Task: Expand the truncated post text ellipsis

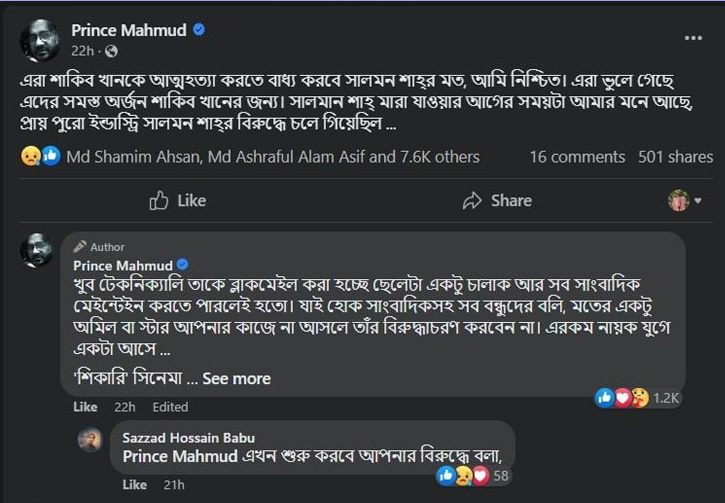Action: (392, 127)
